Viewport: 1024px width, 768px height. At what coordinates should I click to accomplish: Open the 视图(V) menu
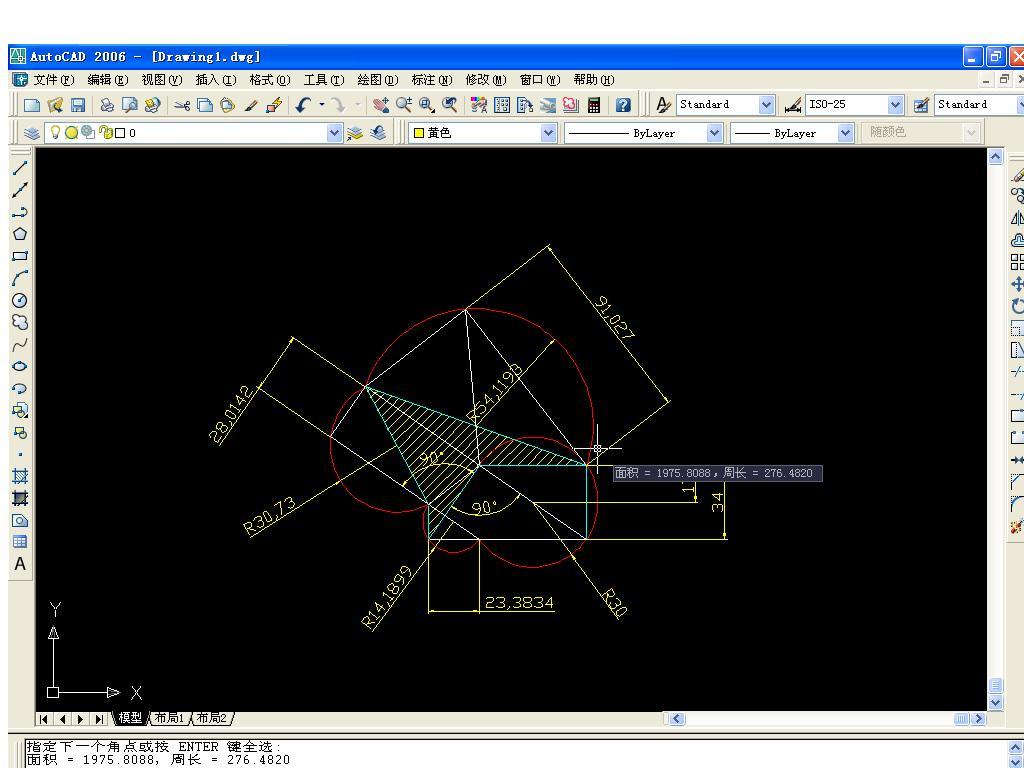[162, 80]
